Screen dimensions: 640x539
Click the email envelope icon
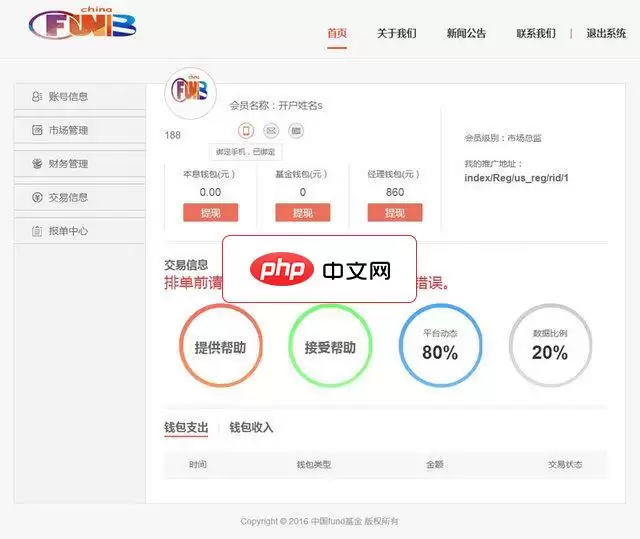tap(271, 130)
